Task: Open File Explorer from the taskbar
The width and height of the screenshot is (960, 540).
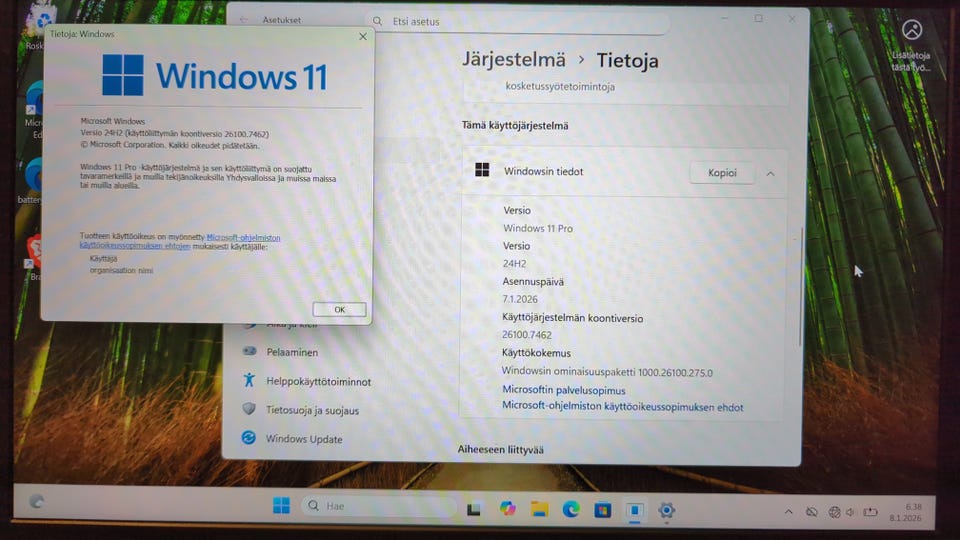Action: coord(539,509)
